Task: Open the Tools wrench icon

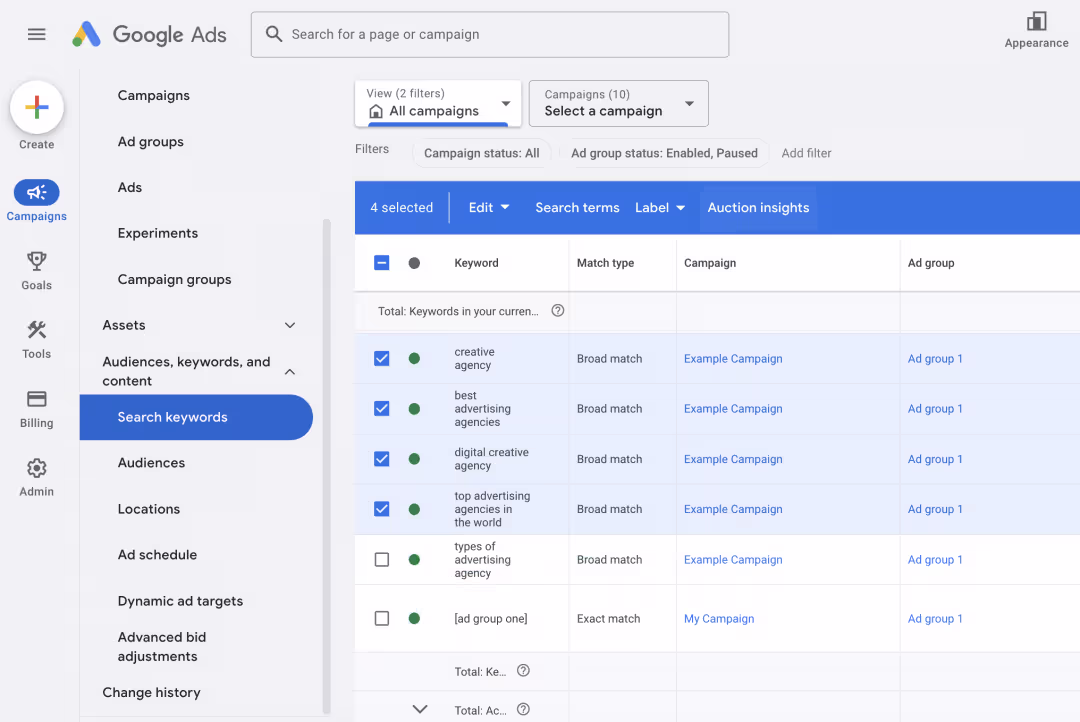Action: [37, 330]
